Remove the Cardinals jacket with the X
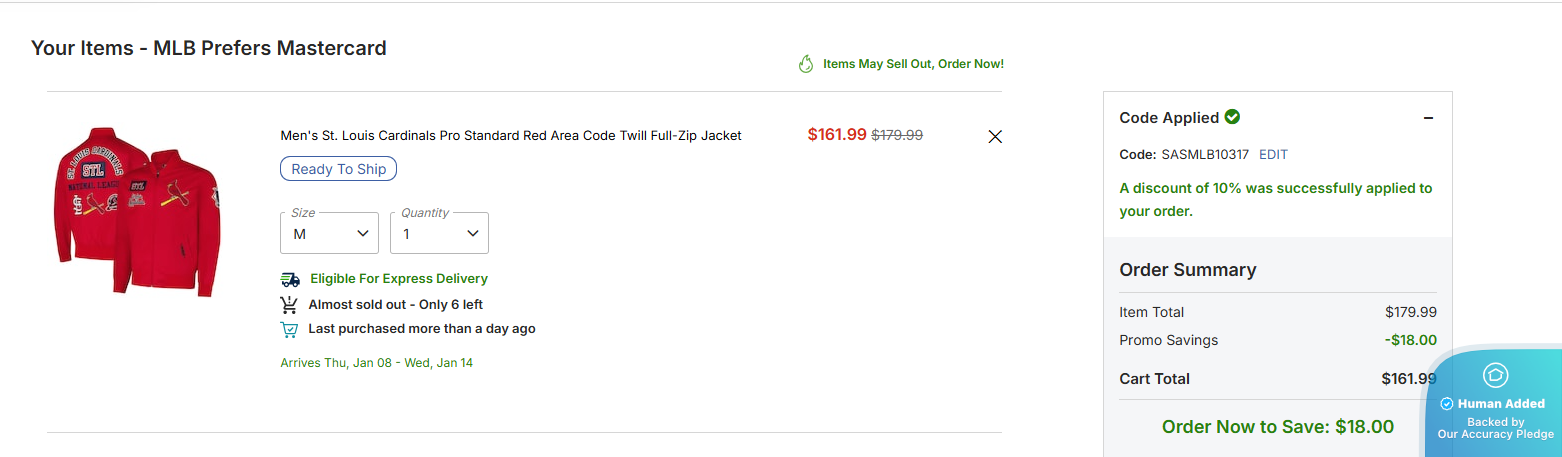The width and height of the screenshot is (1562, 457). (995, 137)
